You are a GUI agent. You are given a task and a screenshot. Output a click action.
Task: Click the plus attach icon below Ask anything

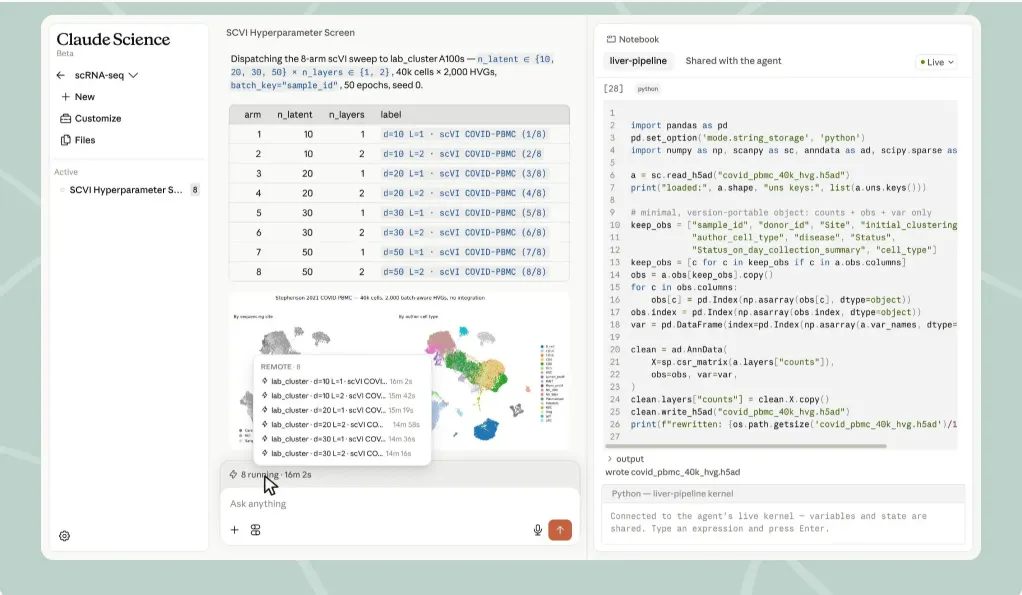235,530
